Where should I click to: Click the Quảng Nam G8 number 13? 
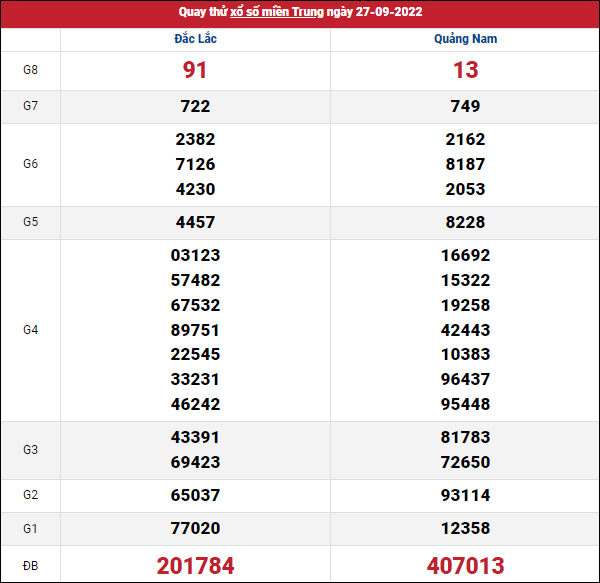click(465, 70)
